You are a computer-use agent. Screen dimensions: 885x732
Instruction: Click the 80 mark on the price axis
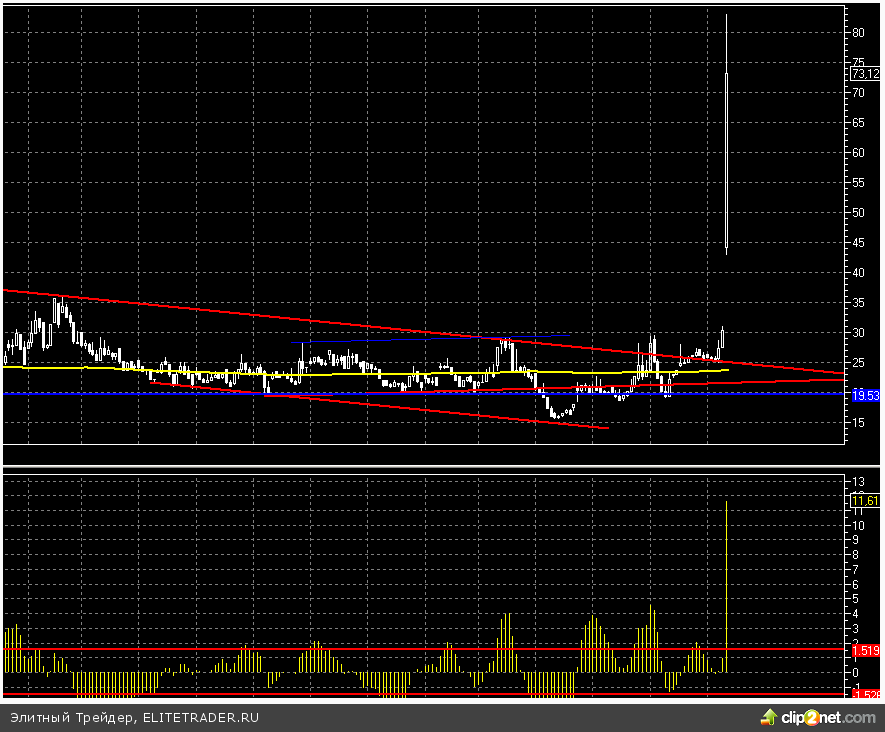[x=858, y=32]
